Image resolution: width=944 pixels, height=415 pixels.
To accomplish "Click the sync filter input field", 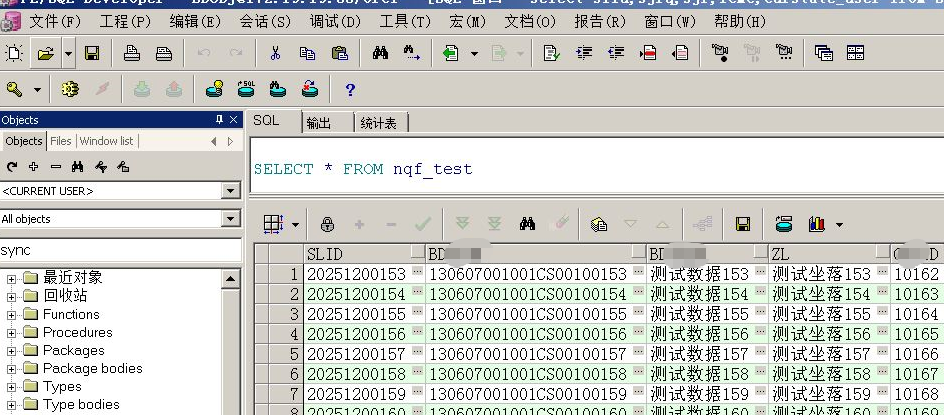I will click(120, 250).
